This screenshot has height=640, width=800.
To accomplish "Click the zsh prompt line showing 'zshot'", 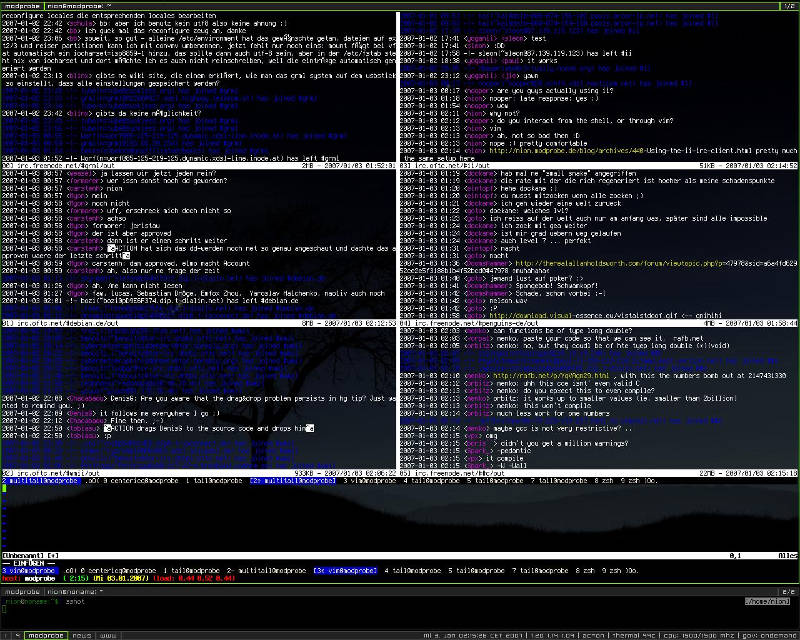I will [44, 602].
